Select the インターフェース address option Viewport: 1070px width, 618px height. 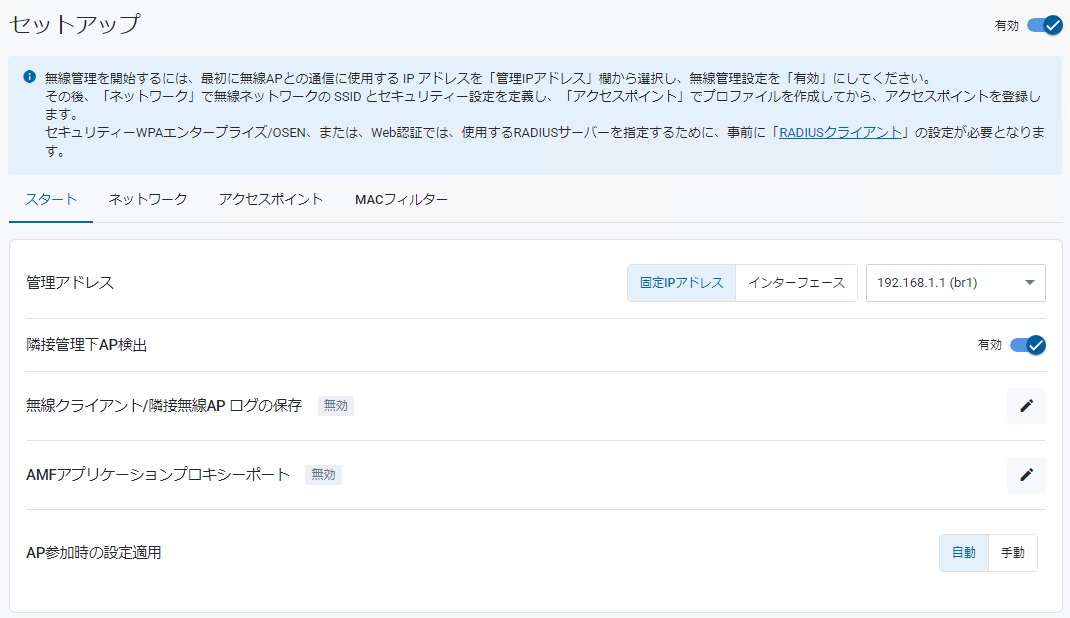coord(796,283)
